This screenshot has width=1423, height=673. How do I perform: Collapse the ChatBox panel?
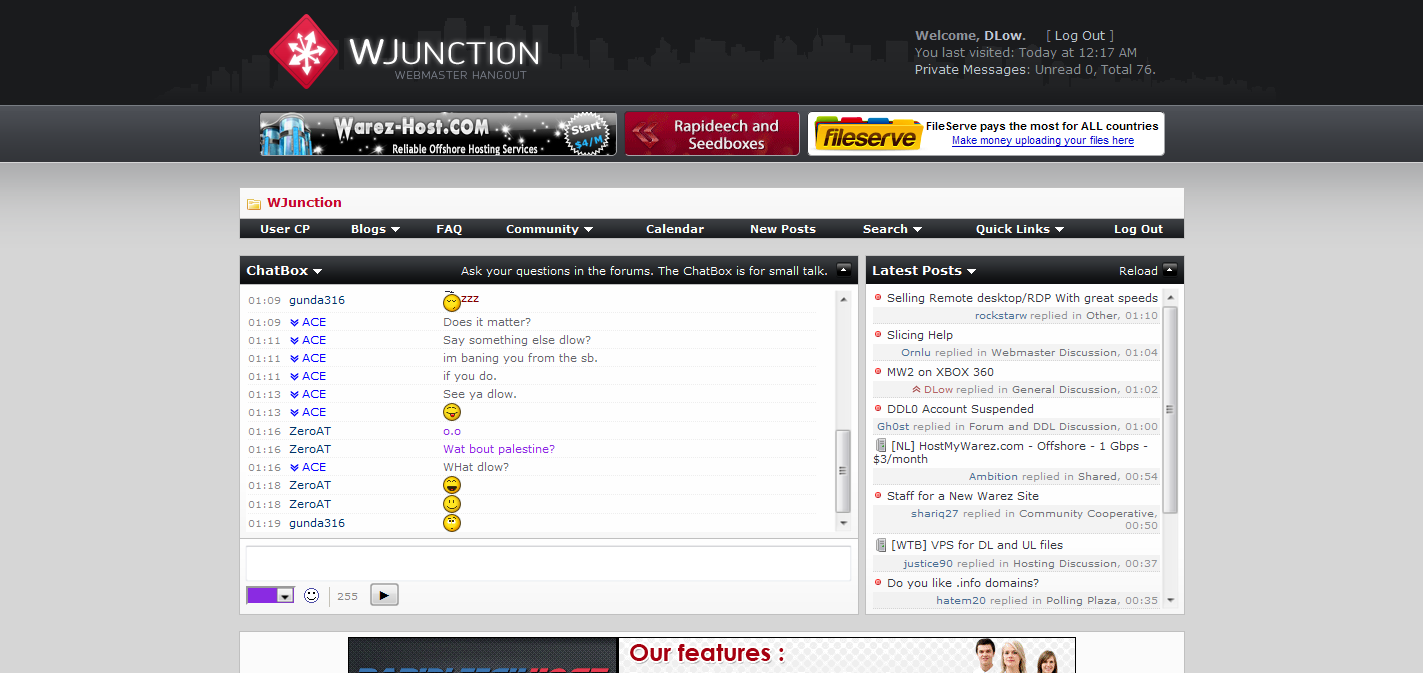[844, 270]
